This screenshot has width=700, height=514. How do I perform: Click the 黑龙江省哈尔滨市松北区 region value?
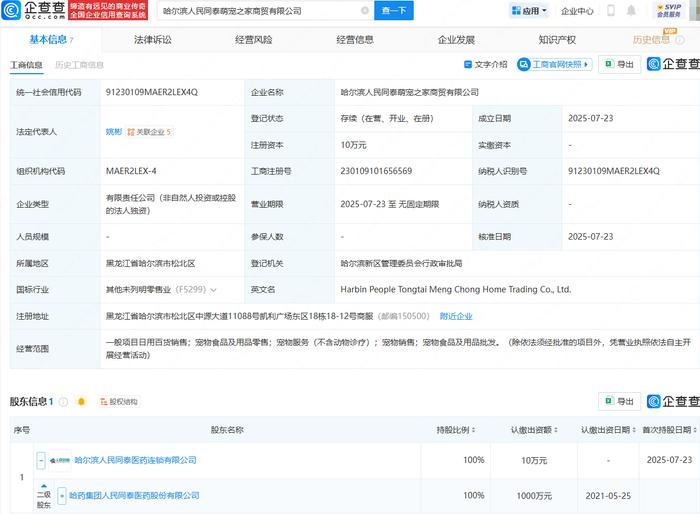click(150, 263)
